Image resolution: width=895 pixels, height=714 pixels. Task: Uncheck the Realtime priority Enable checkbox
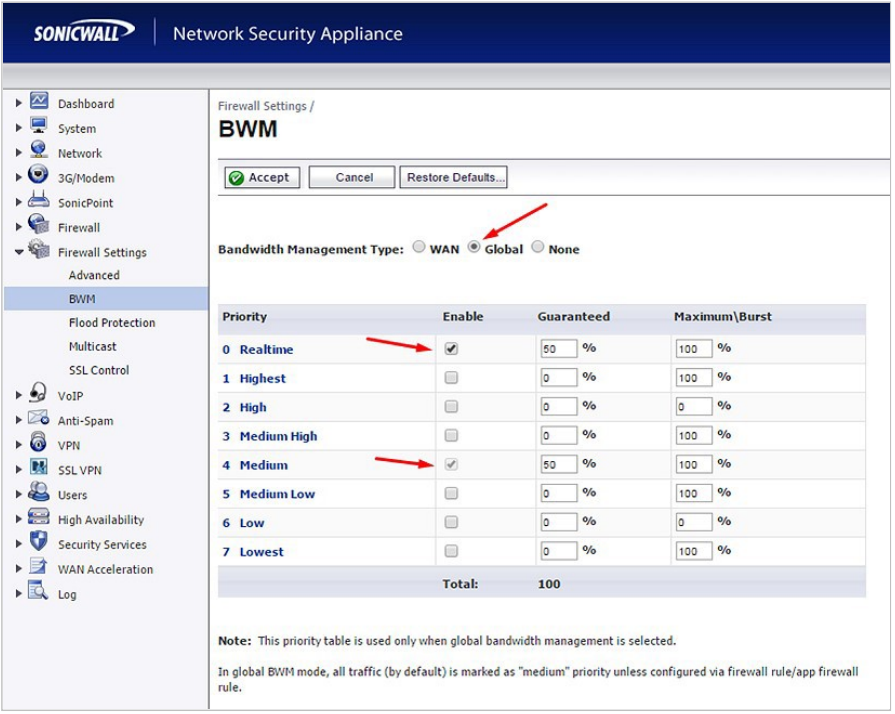[451, 349]
